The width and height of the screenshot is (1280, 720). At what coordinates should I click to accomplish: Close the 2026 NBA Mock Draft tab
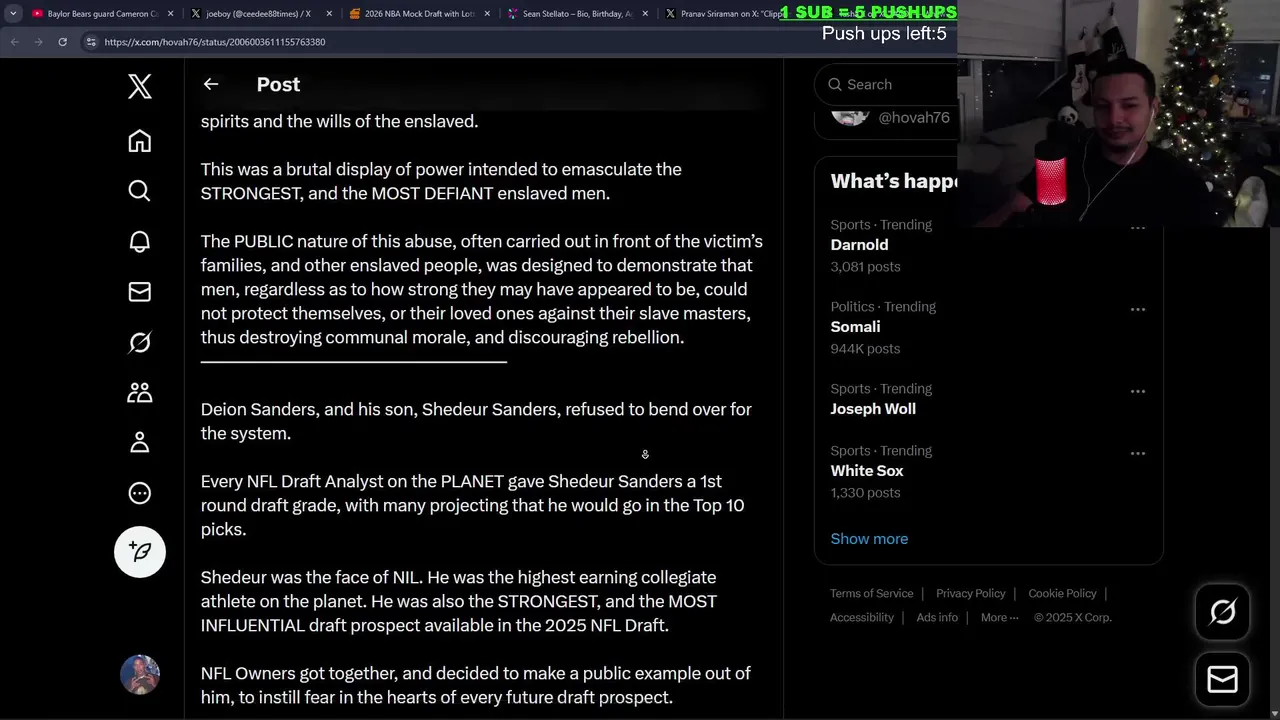coord(487,14)
